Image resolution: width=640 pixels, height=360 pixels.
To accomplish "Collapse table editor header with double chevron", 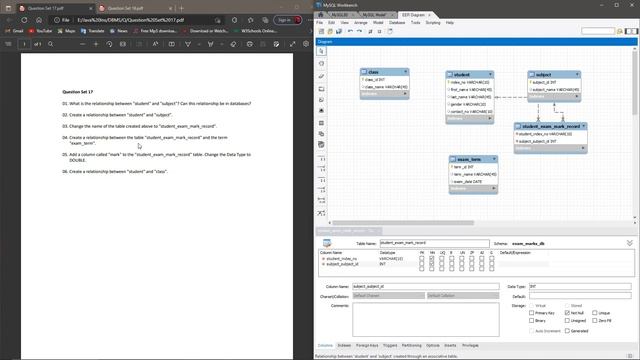I will [x=630, y=243].
